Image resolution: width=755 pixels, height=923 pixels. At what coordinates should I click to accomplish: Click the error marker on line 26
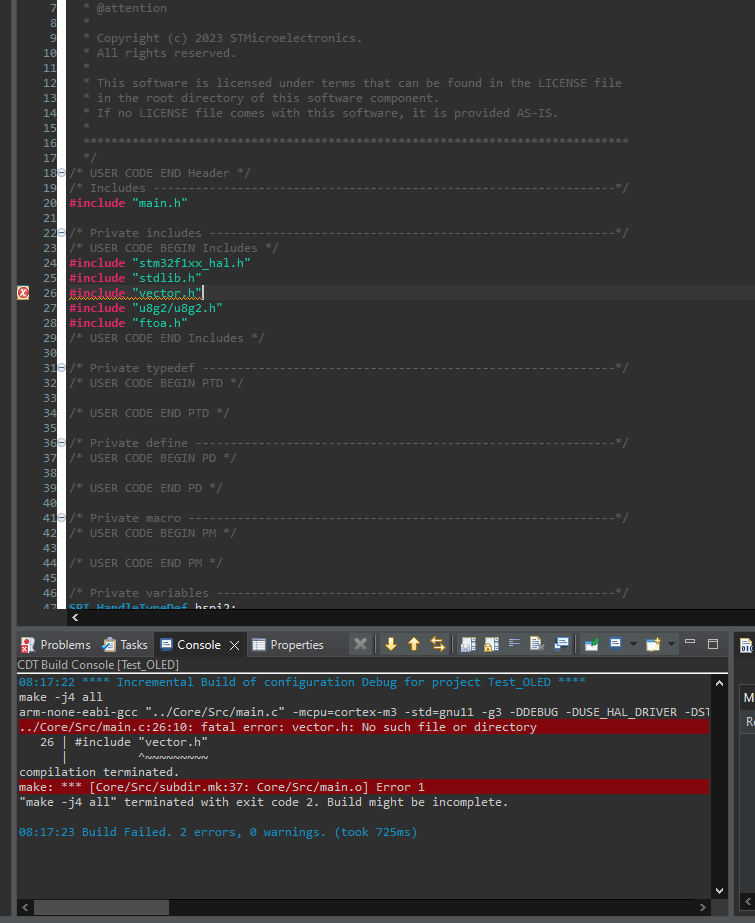[23, 293]
